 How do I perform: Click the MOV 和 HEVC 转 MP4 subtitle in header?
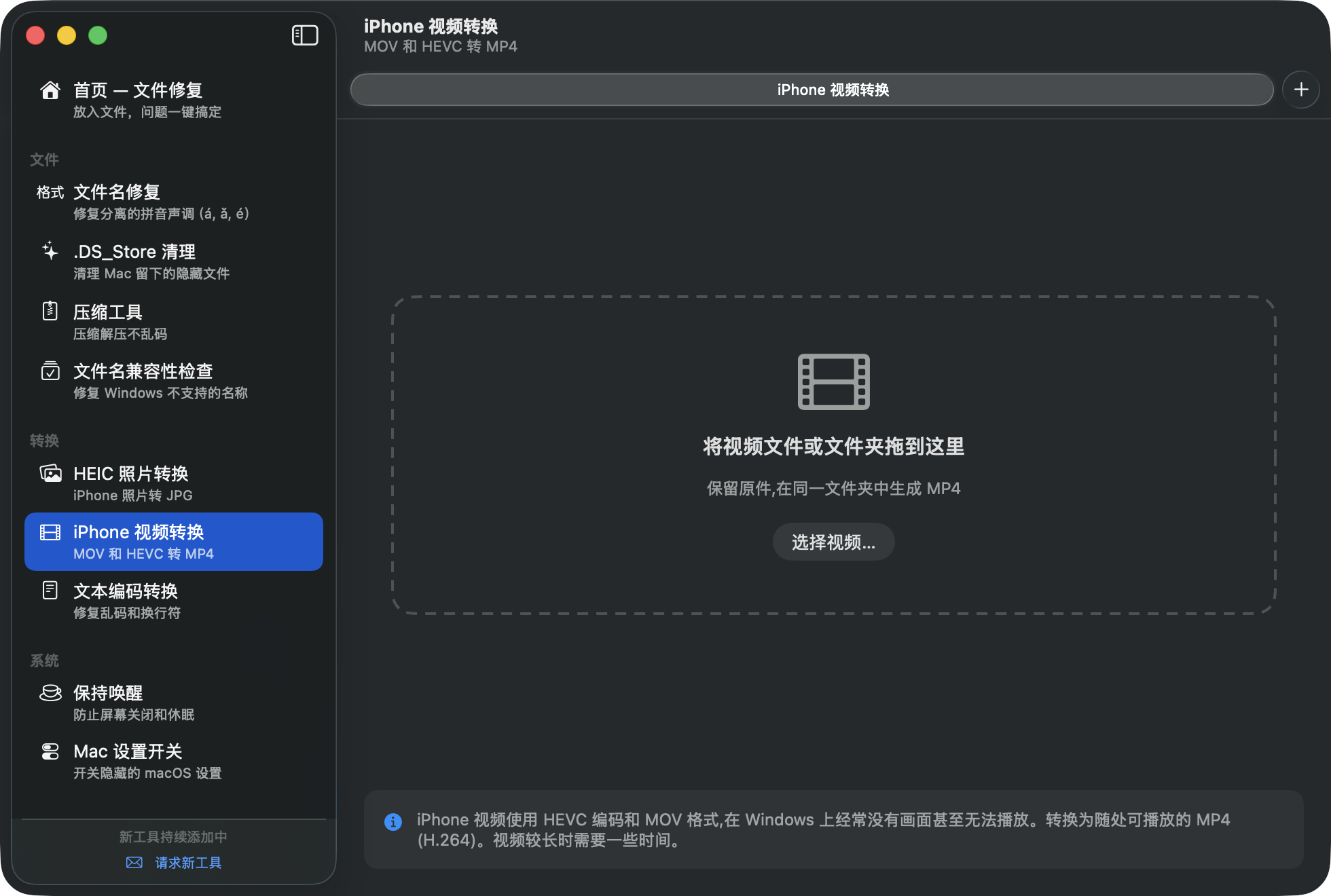440,46
